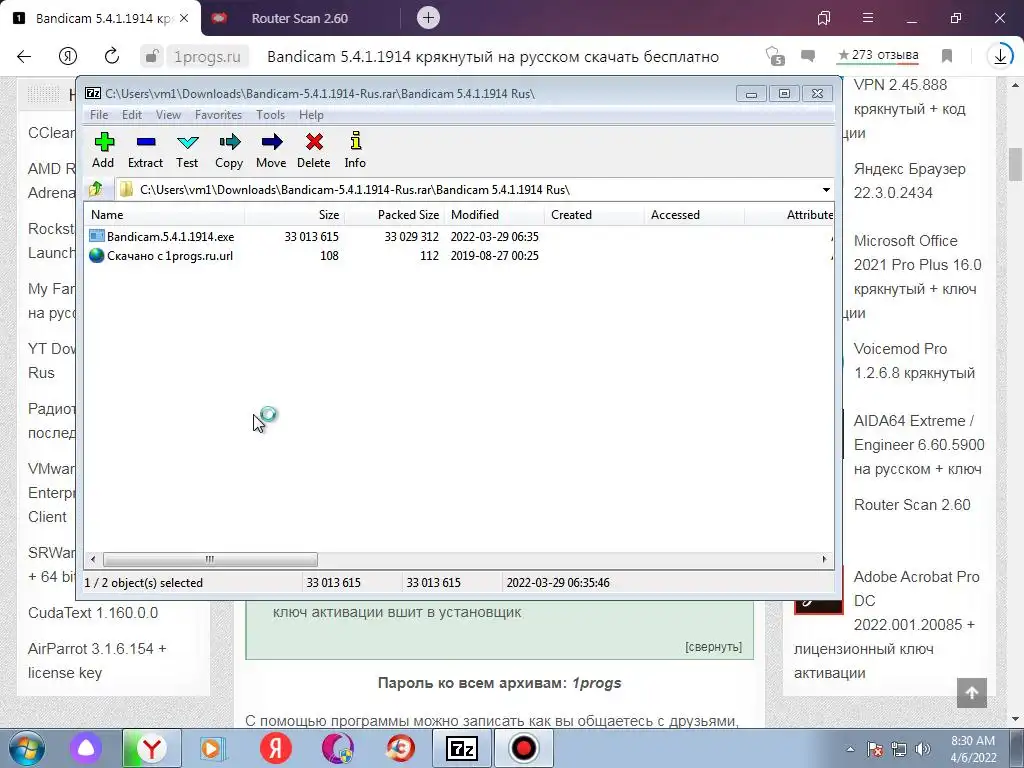The width and height of the screenshot is (1024, 768).
Task: Expand the 7-Zip address path dropdown
Action: (x=826, y=189)
